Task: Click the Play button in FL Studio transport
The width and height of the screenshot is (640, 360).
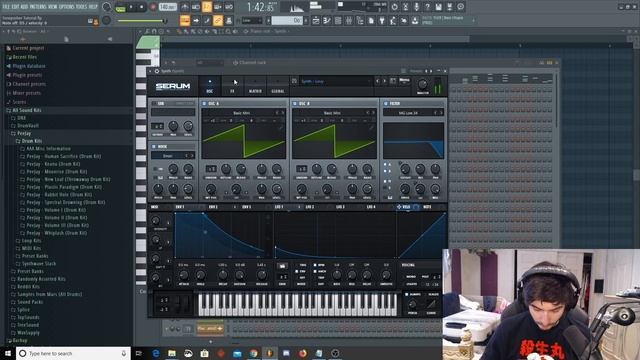Action: click(x=131, y=7)
